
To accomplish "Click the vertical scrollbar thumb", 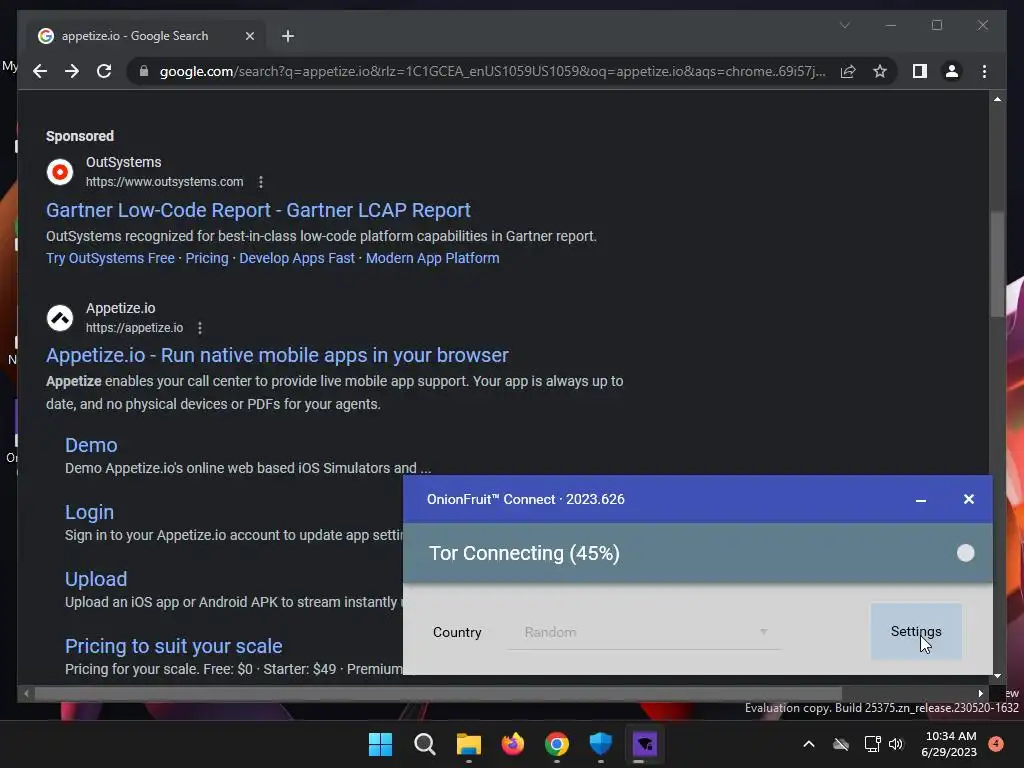I will (997, 264).
